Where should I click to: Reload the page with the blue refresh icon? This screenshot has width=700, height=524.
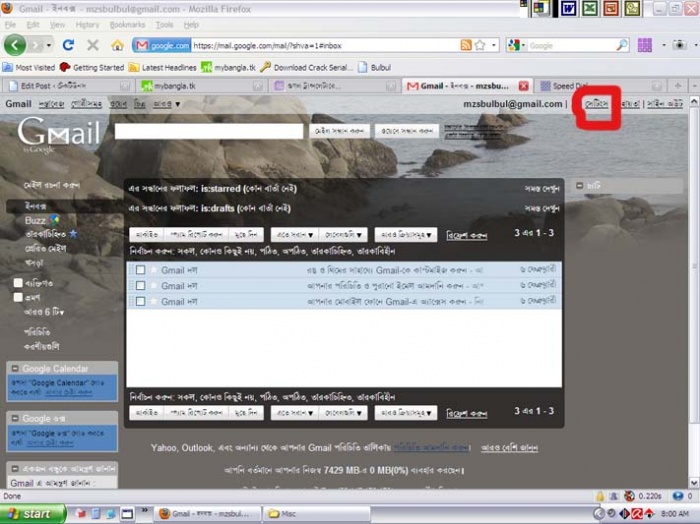[x=68, y=45]
